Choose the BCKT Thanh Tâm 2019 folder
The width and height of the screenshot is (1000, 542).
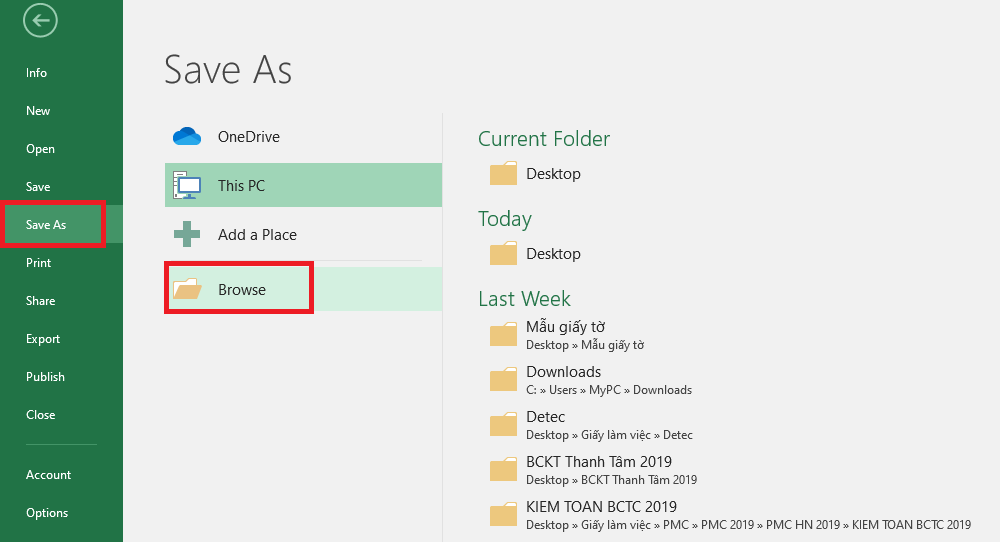coord(598,462)
